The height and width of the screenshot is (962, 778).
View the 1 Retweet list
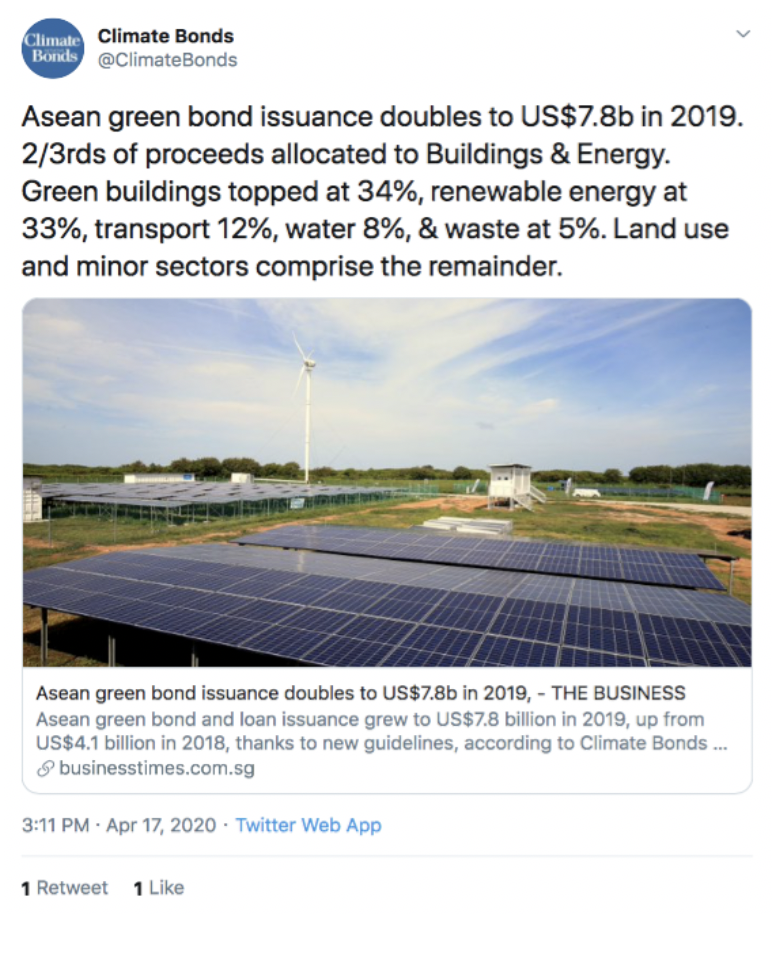pyautogui.click(x=64, y=888)
